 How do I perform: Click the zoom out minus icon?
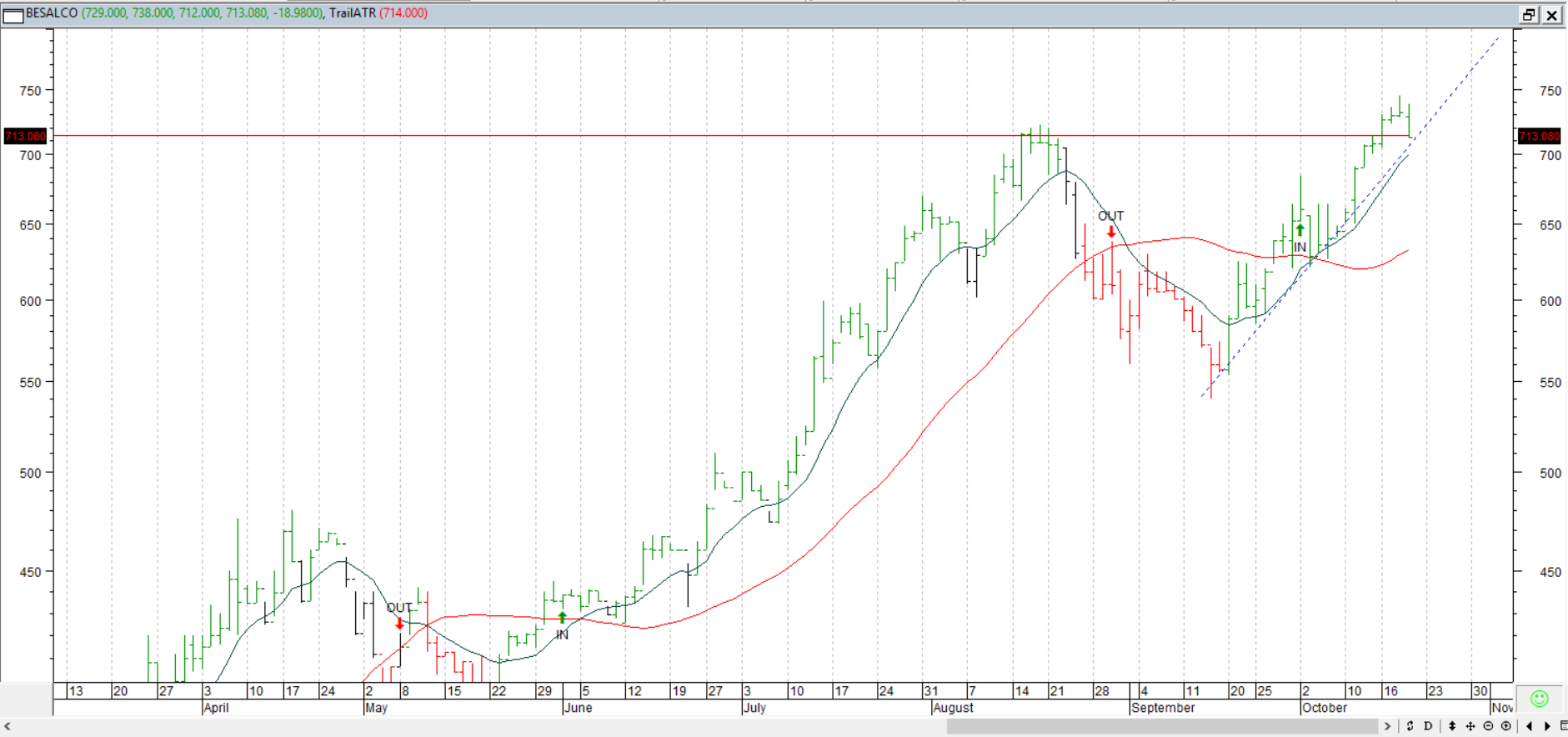[1488, 726]
